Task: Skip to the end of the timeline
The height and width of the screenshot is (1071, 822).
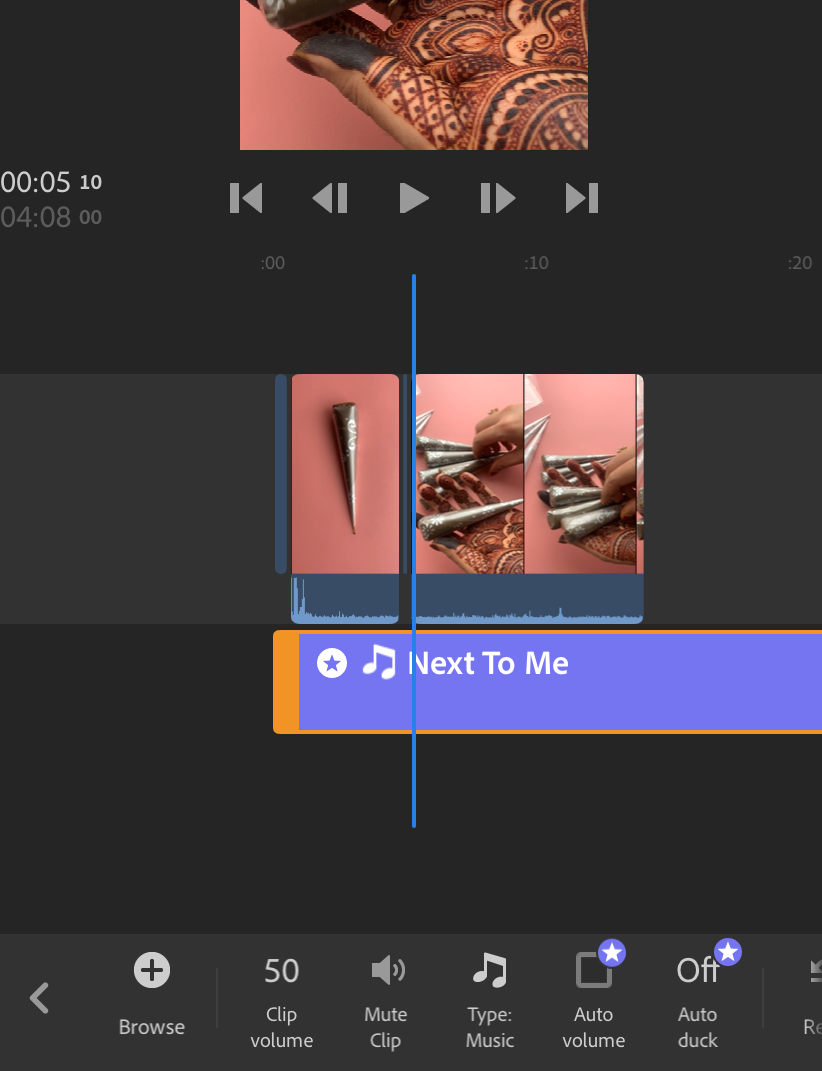Action: click(x=581, y=198)
